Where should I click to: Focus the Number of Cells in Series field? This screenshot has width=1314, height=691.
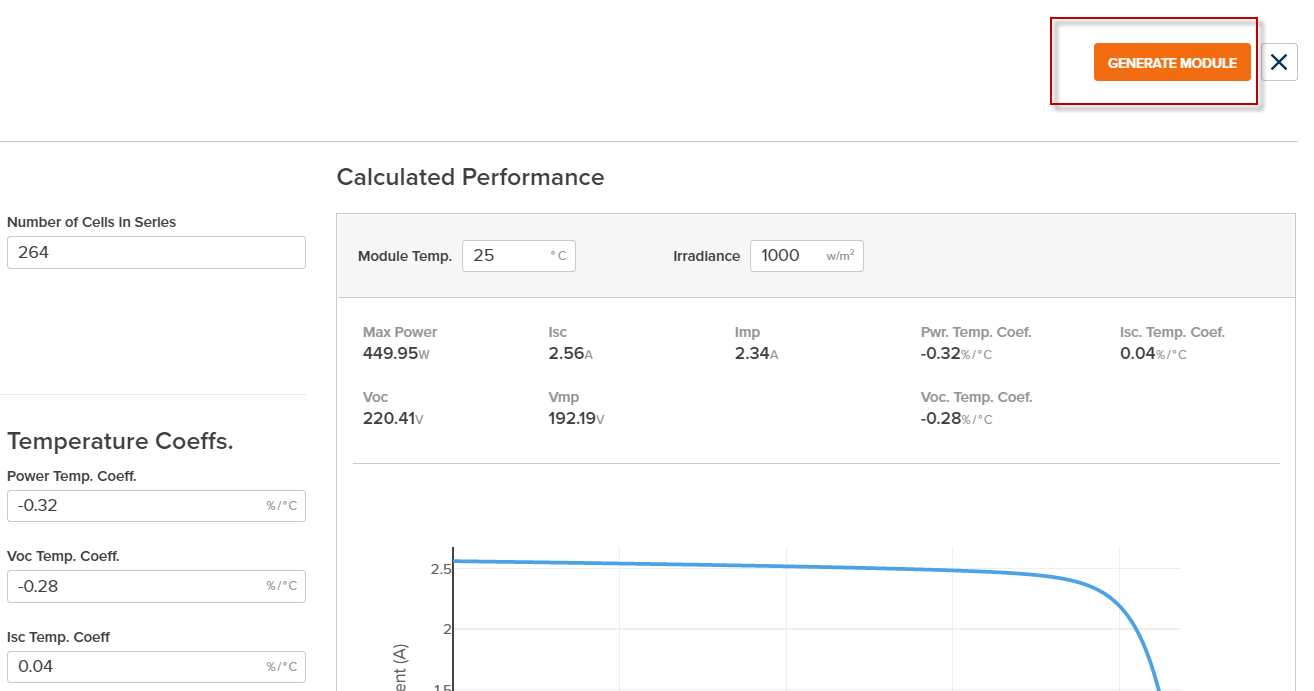156,252
